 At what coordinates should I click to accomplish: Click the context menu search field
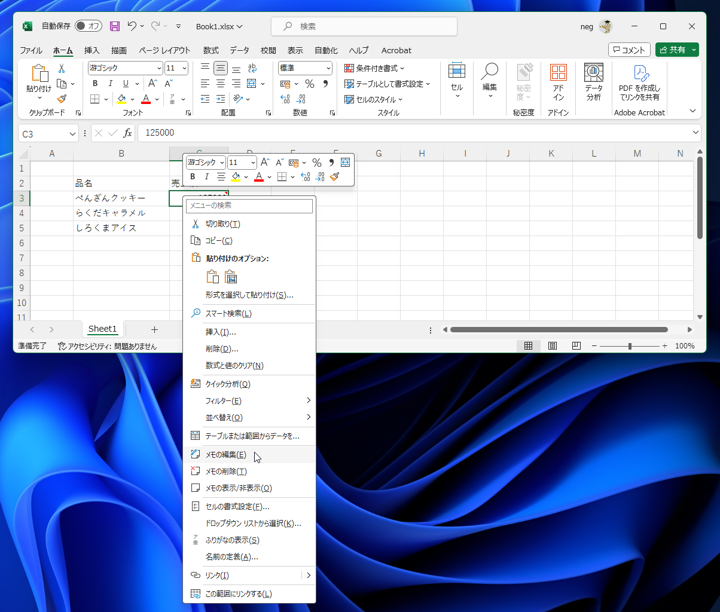pyautogui.click(x=249, y=206)
